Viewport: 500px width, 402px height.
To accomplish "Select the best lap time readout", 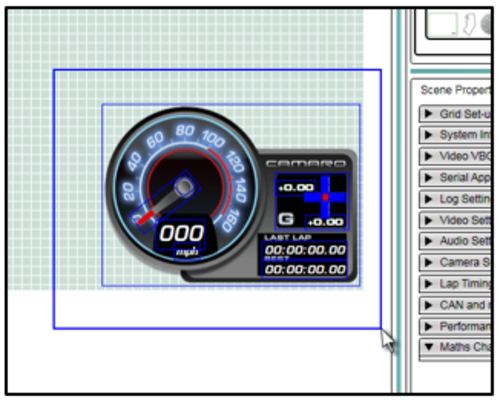I will pyautogui.click(x=305, y=269).
